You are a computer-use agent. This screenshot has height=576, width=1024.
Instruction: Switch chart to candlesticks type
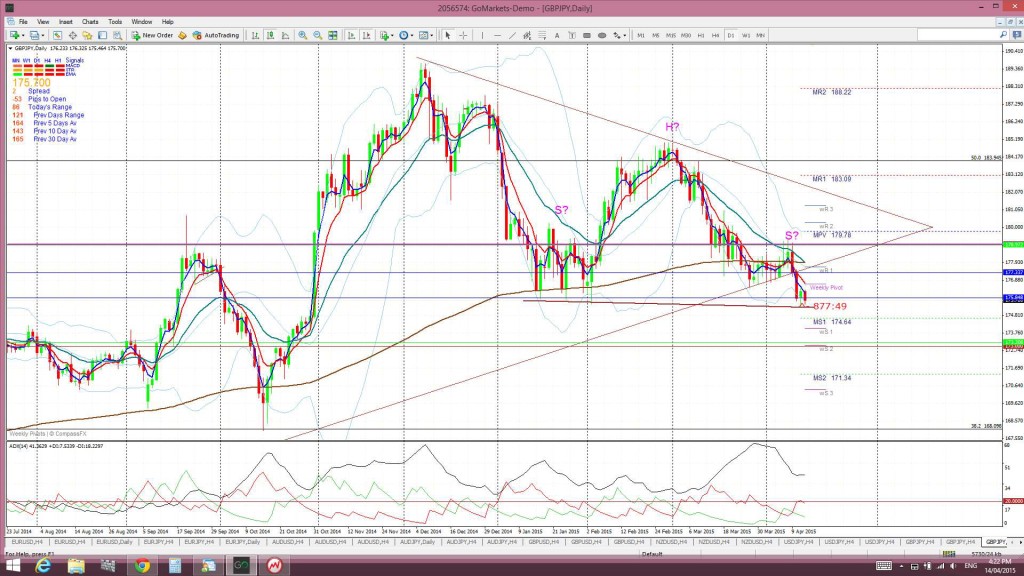coord(270,35)
